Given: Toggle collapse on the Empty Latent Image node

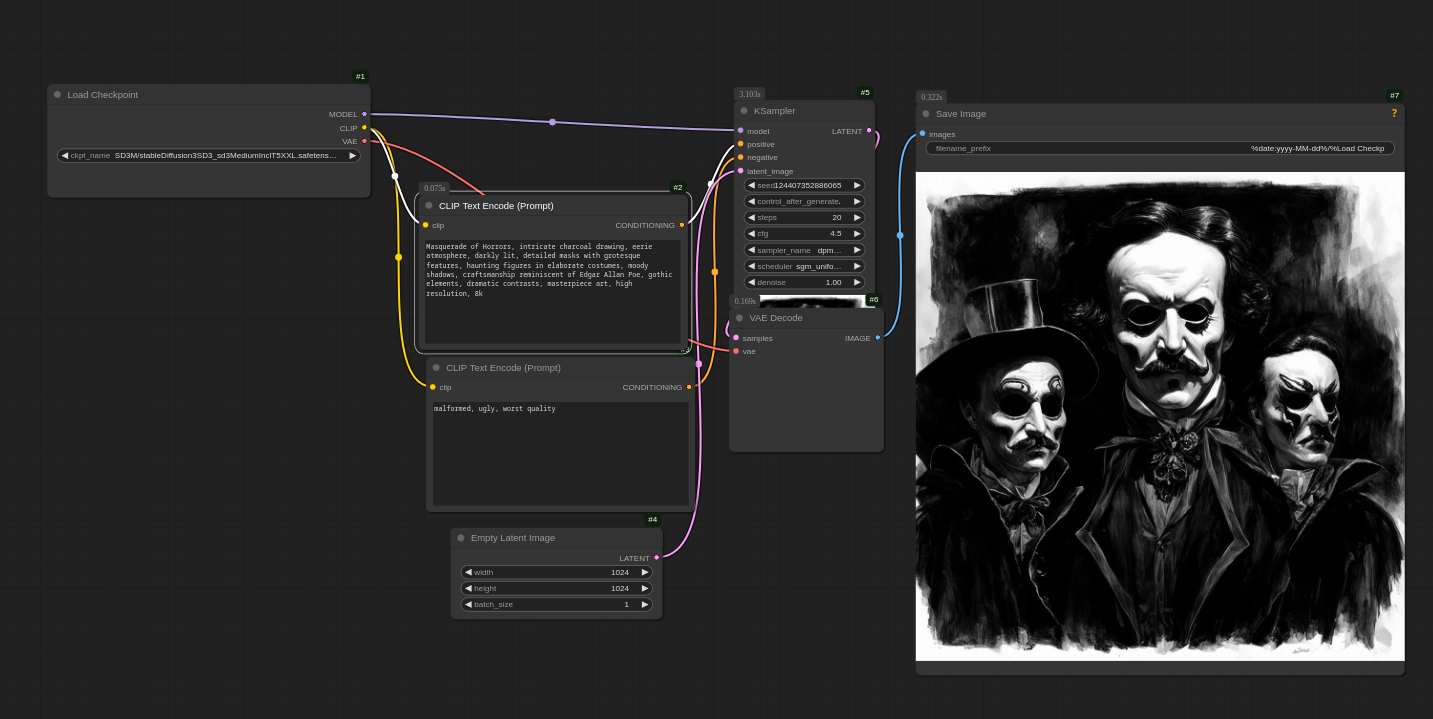Looking at the screenshot, I should coord(461,538).
